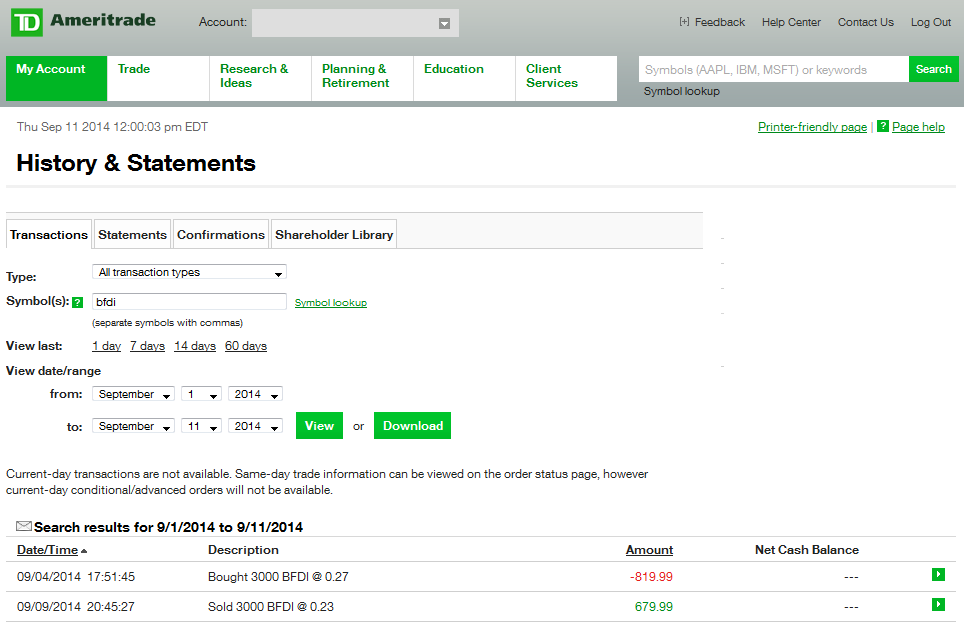Focus the symbols or keywords search field
This screenshot has width=964, height=625.
click(774, 69)
